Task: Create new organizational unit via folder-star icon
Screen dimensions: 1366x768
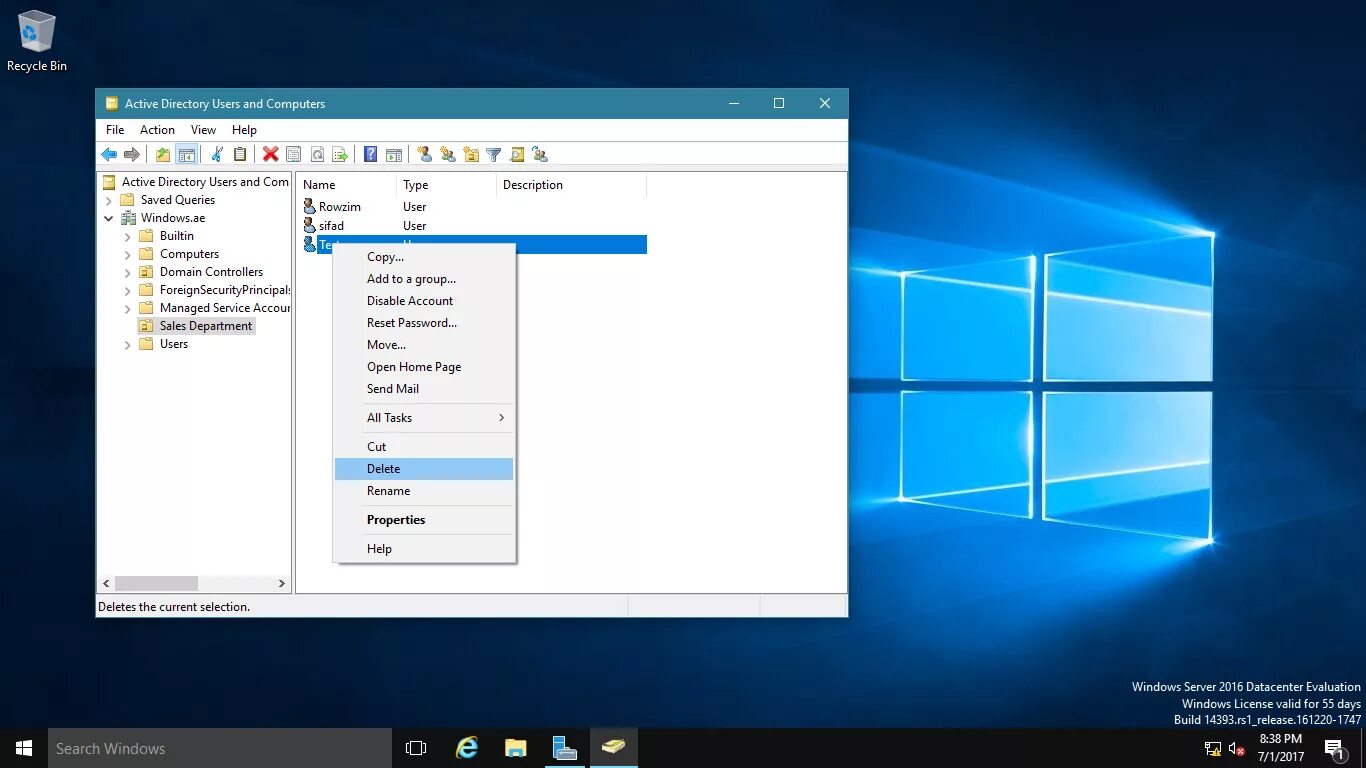Action: click(471, 154)
